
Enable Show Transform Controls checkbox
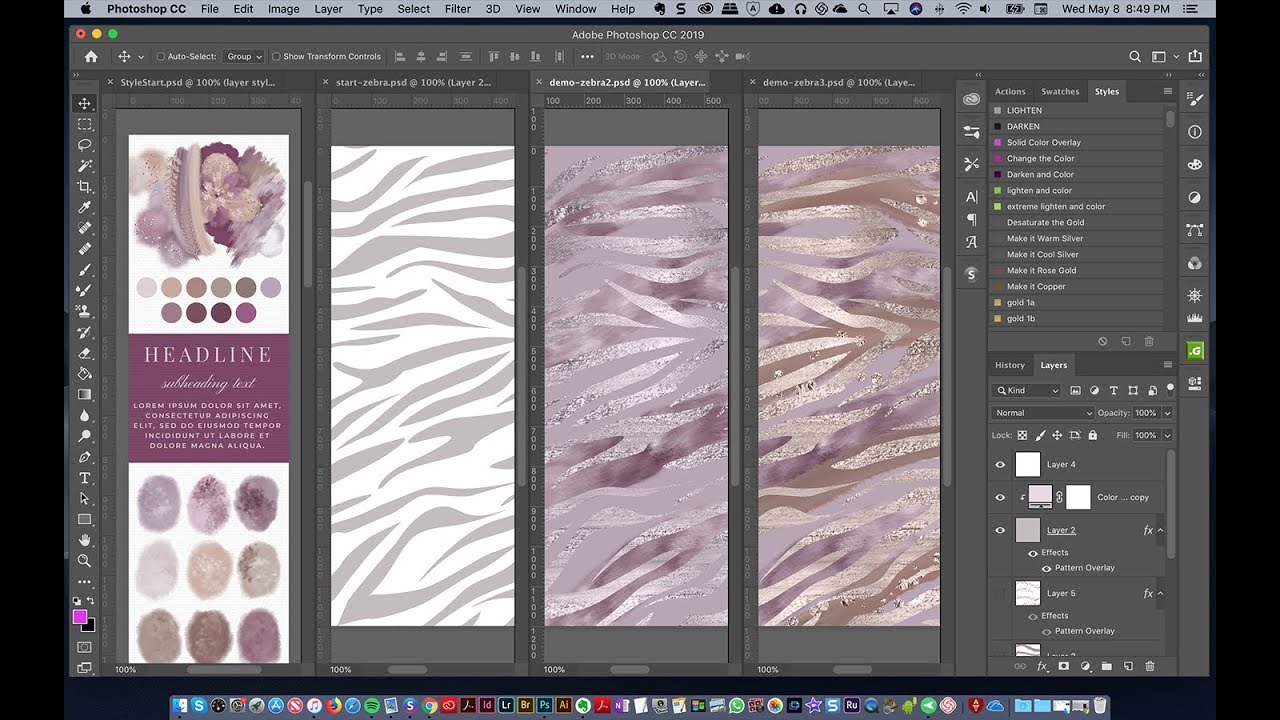tap(276, 57)
